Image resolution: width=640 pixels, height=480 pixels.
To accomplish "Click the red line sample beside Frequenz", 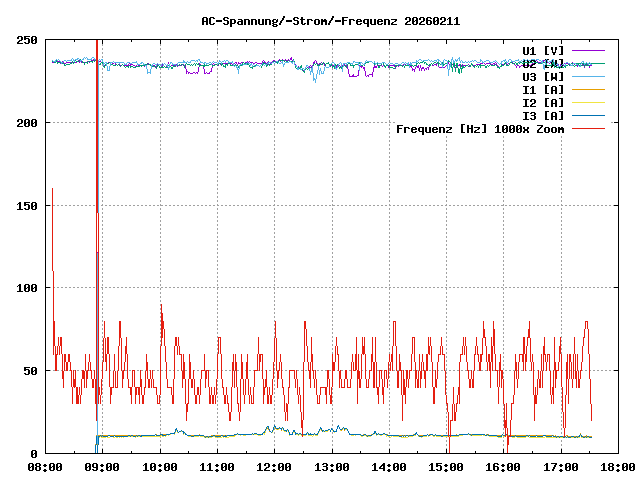I will point(588,128).
